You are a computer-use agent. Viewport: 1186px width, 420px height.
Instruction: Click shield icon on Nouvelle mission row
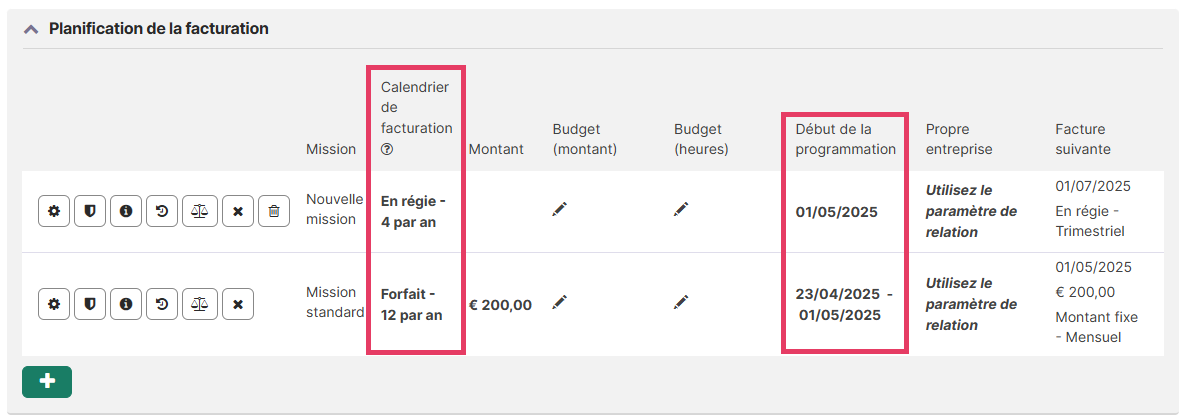tap(90, 211)
